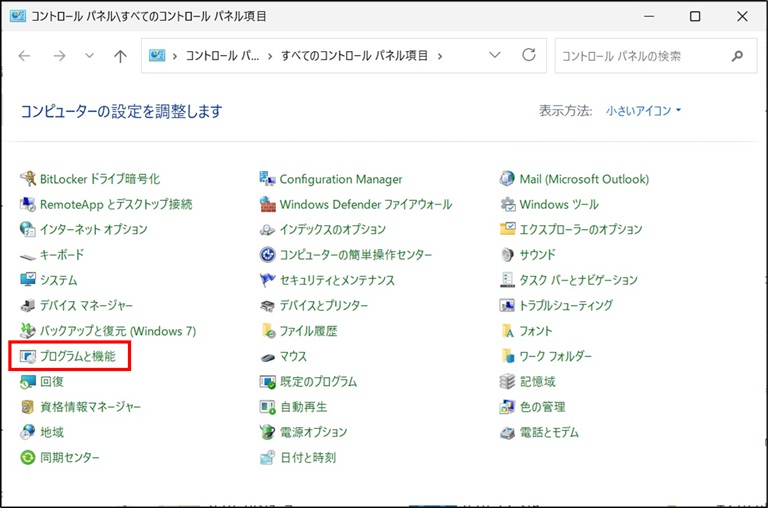The height and width of the screenshot is (508, 768).
Task: Click the サウンド speaker icon
Action: pyautogui.click(x=507, y=255)
